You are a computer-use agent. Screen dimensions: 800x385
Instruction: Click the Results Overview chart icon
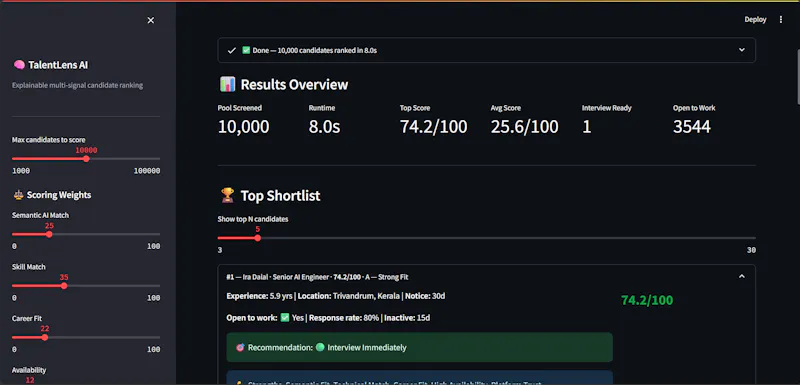(x=227, y=84)
